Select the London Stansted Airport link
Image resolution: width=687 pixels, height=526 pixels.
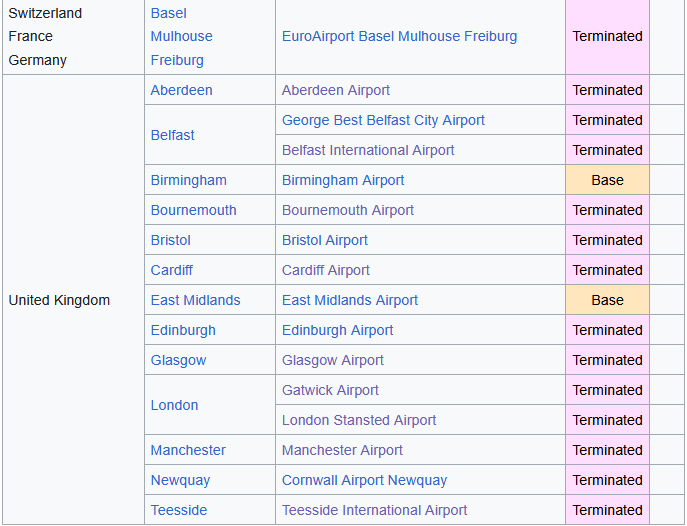point(359,420)
